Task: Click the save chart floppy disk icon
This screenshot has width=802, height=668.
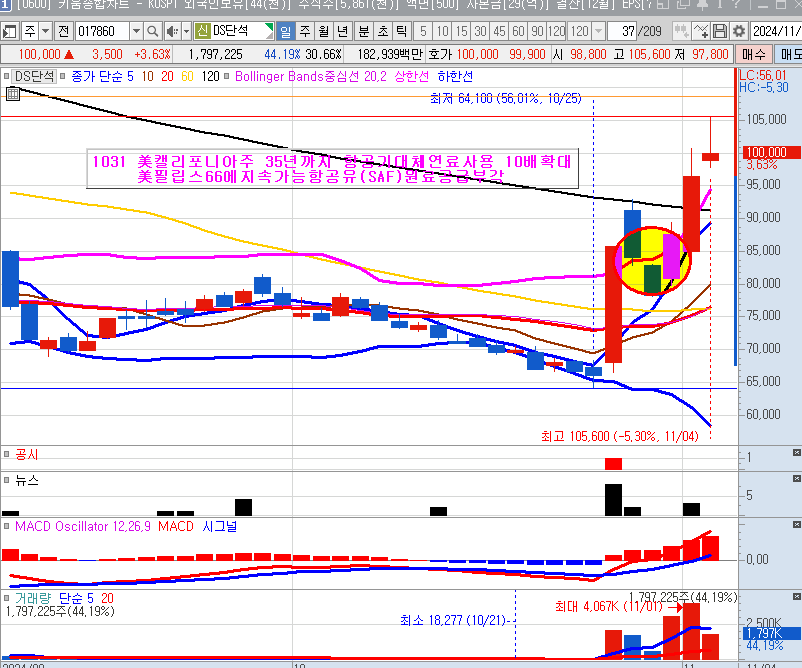Action: tap(720, 32)
